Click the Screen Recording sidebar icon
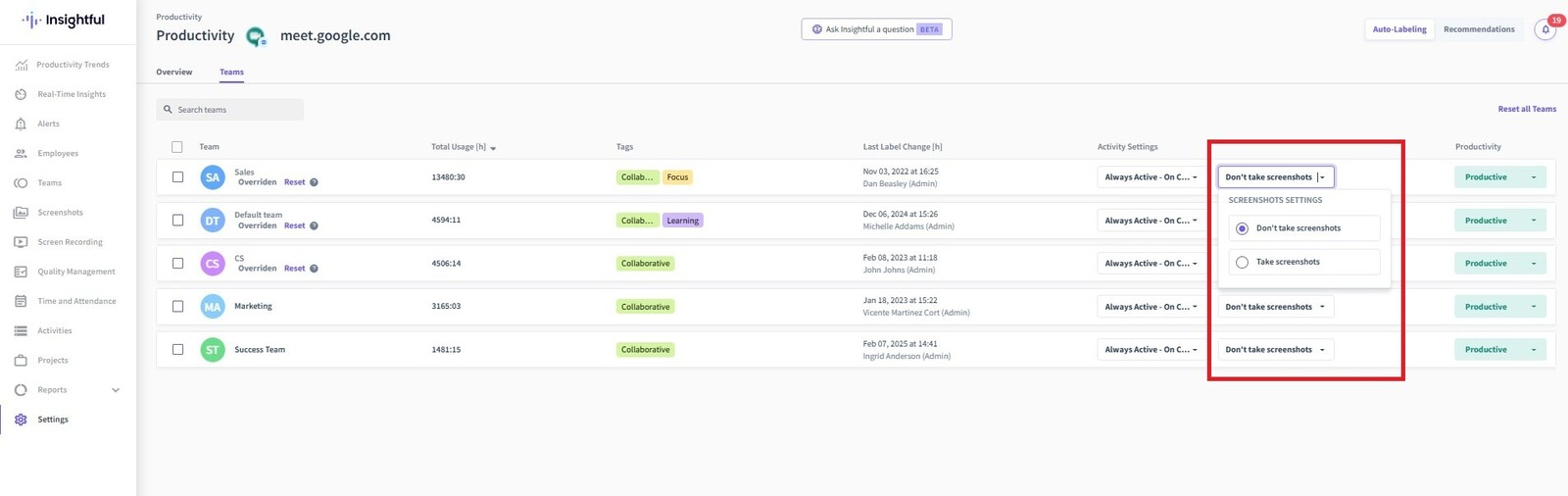This screenshot has height=496, width=1568. 21,242
